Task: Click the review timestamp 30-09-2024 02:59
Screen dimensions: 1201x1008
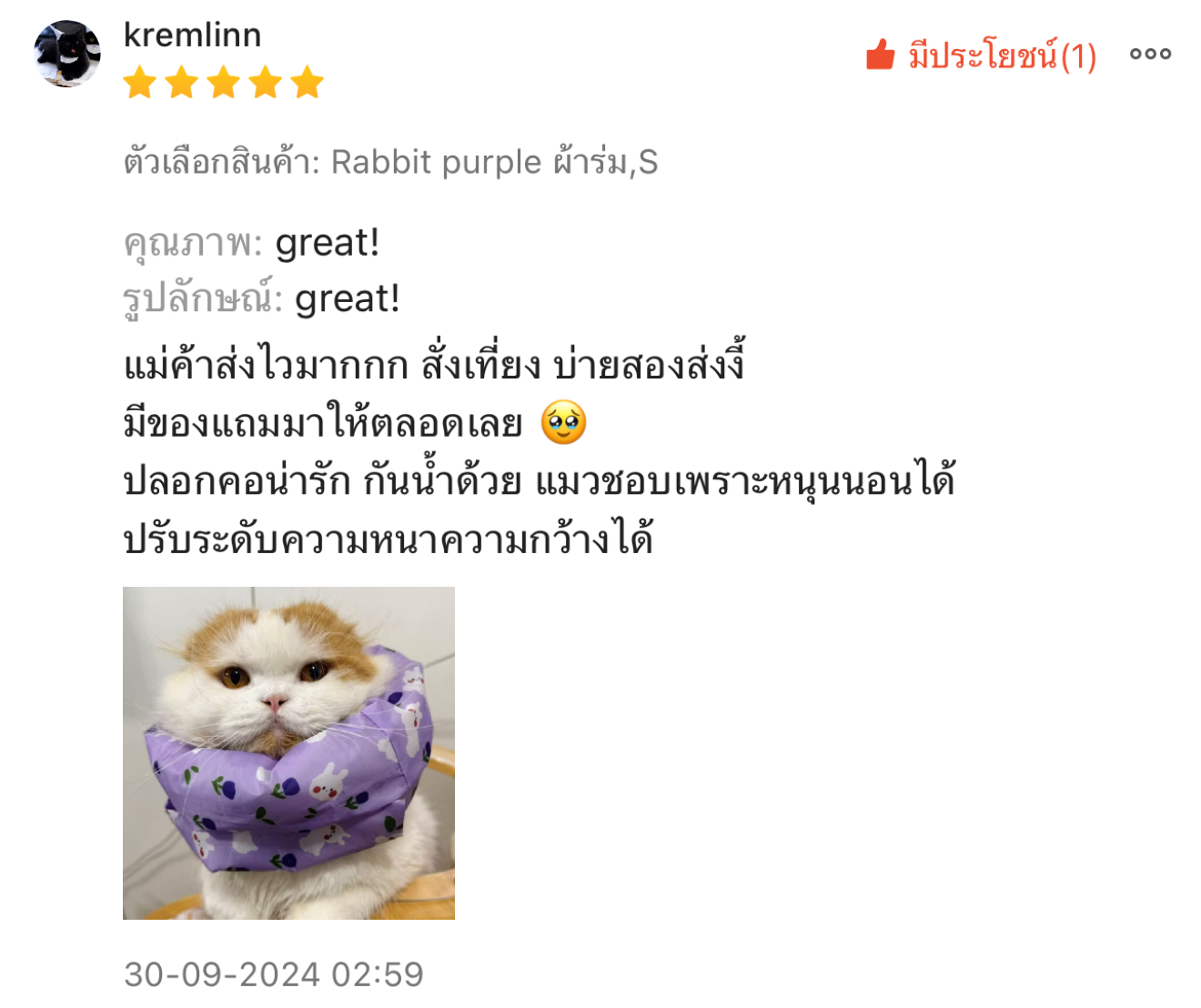Action: [x=274, y=974]
